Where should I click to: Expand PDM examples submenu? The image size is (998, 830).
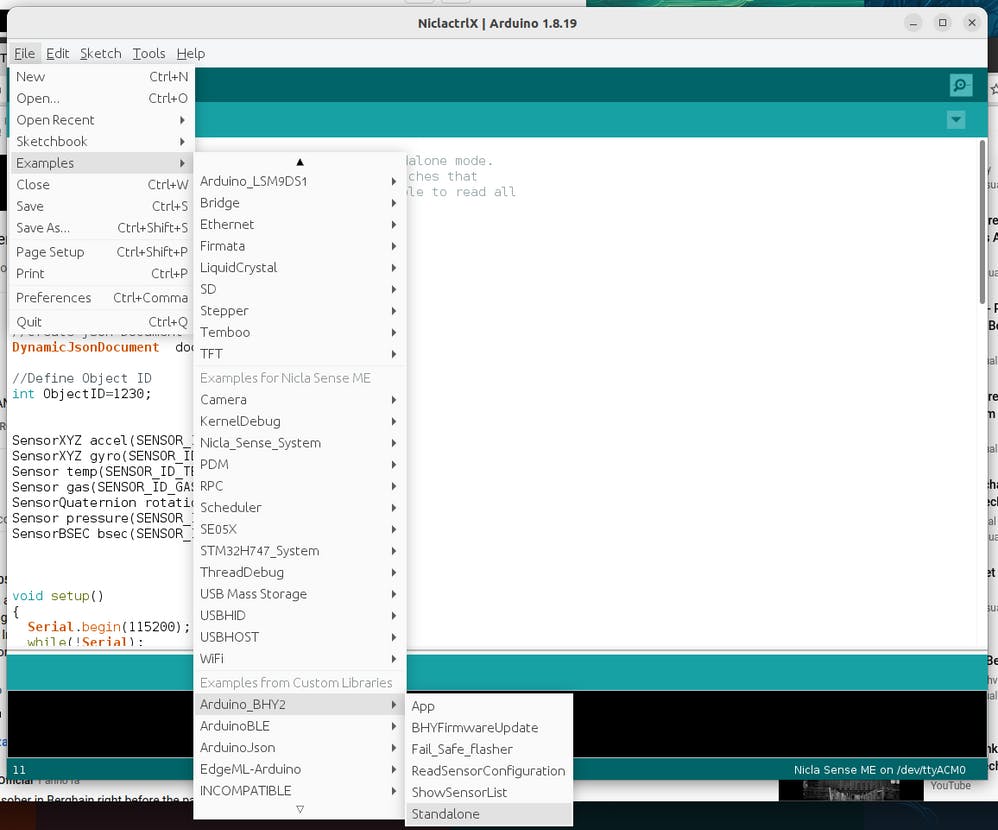299,465
